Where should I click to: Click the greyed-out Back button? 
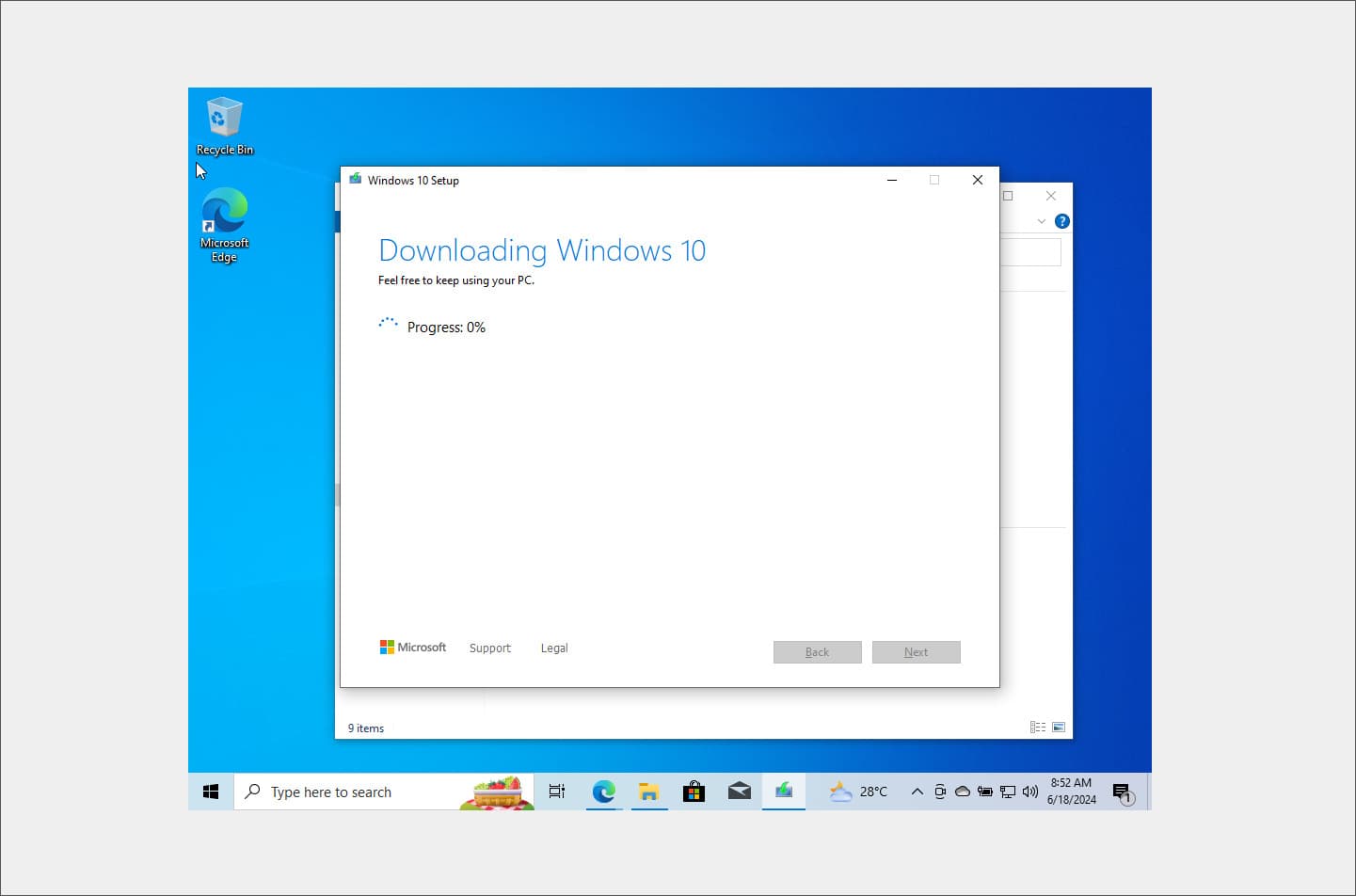(817, 652)
